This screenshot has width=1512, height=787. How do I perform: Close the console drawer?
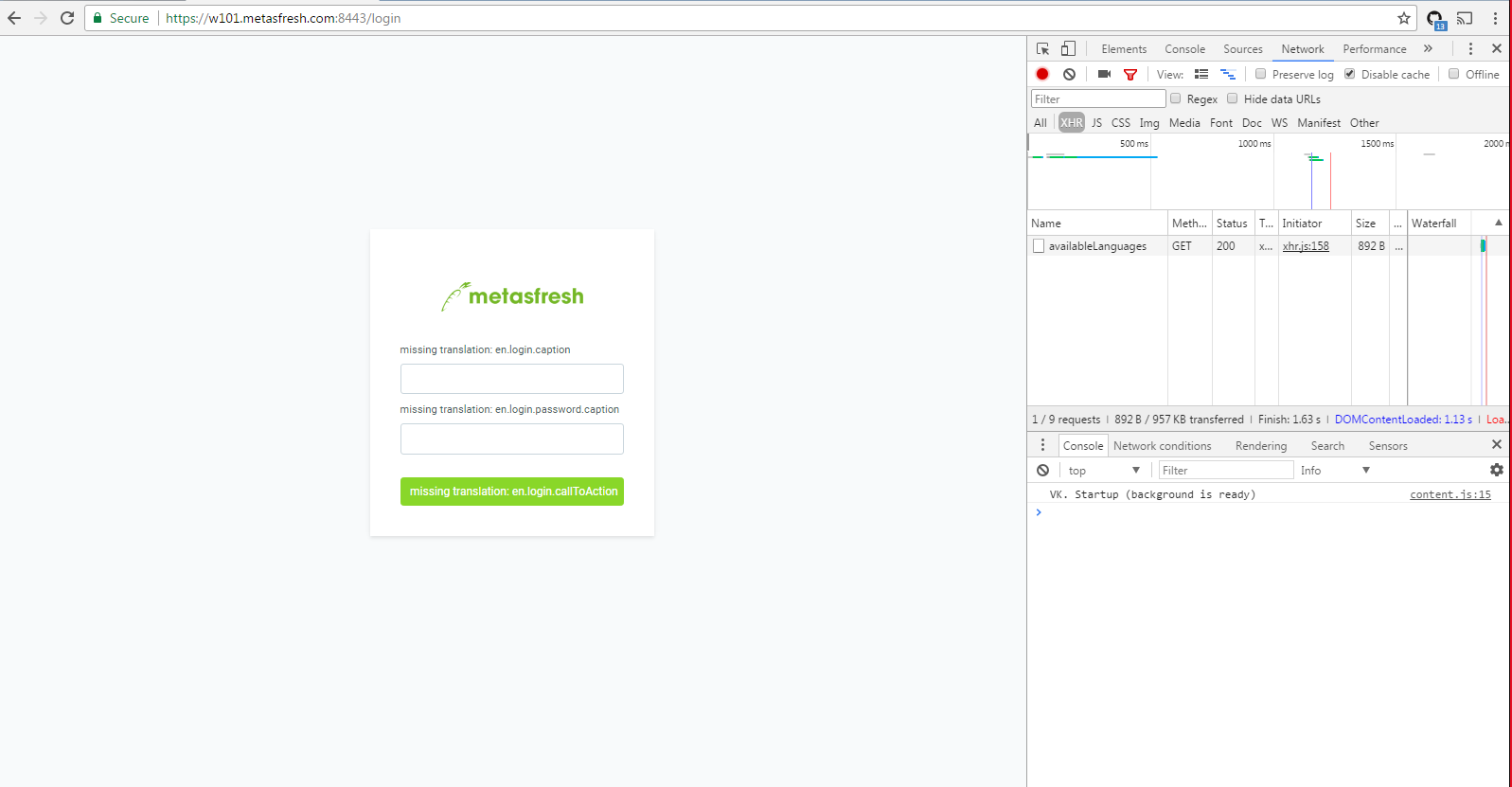[1497, 444]
